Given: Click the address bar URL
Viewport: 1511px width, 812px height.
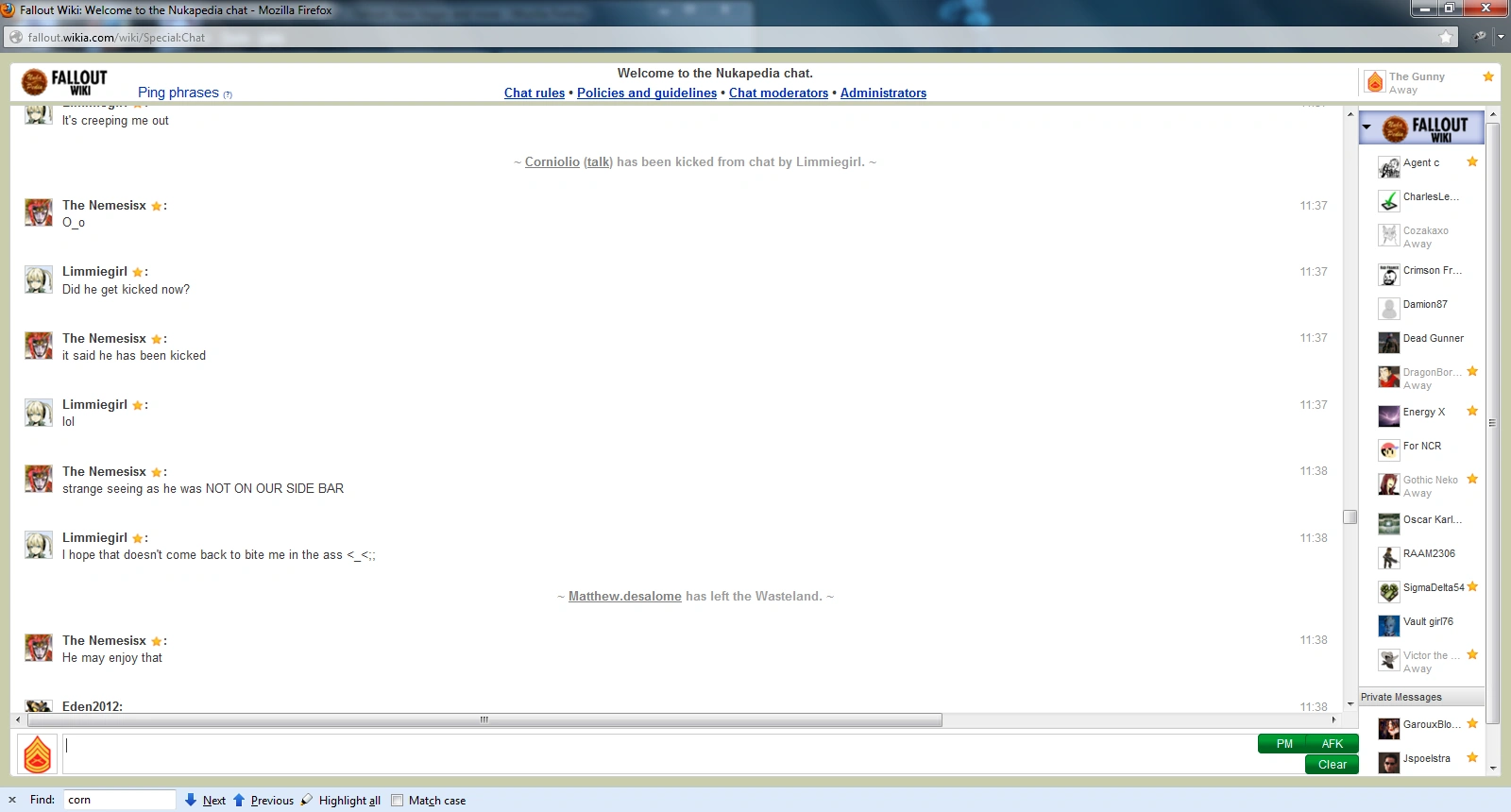Looking at the screenshot, I should (x=116, y=38).
